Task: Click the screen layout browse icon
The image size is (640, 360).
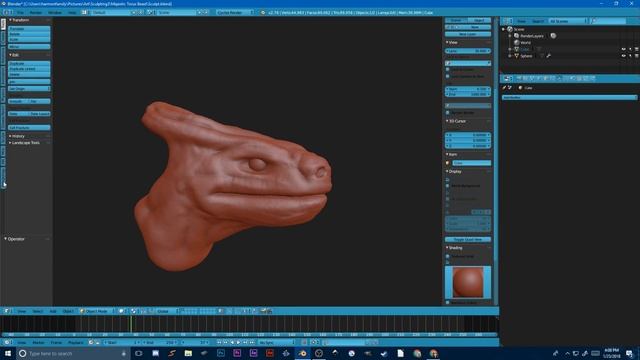Action: pos(84,13)
